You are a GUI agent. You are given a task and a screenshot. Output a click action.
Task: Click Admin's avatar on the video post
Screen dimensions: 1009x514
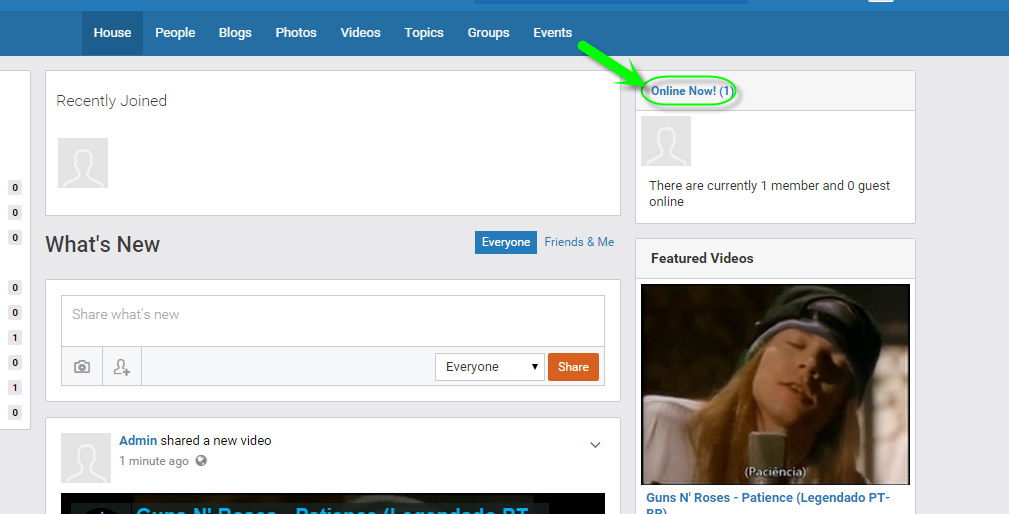pyautogui.click(x=86, y=458)
